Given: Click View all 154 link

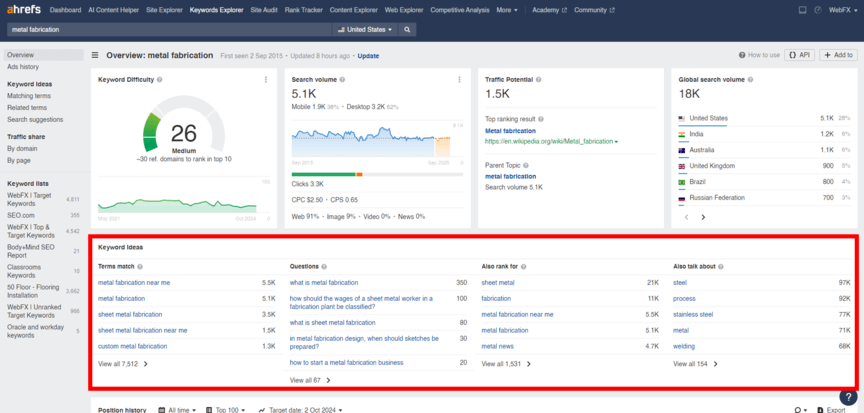Looking at the screenshot, I should click(x=695, y=364).
